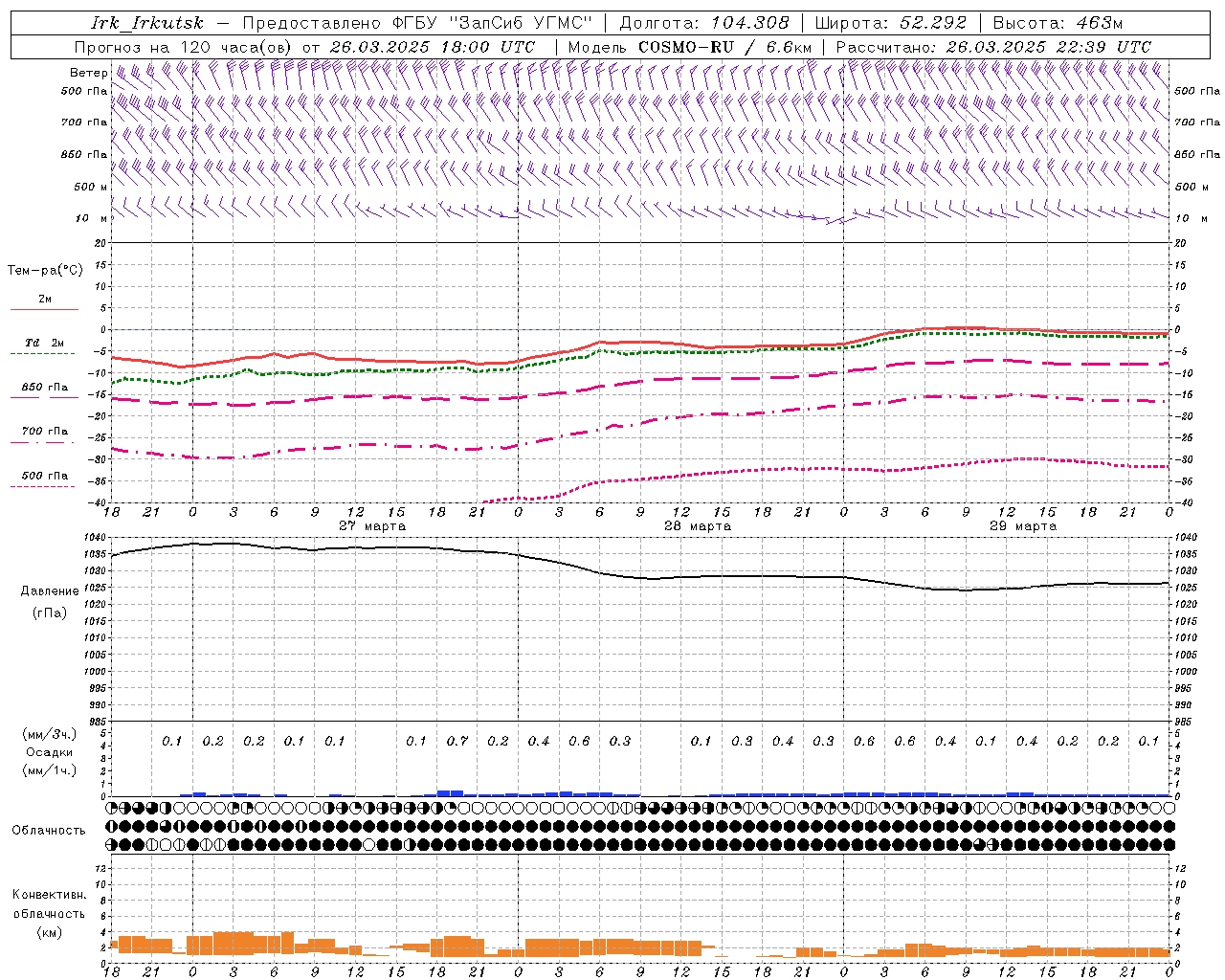Click the 12 value on left convective axis
Screen dimensions: 1225x980
[100, 869]
